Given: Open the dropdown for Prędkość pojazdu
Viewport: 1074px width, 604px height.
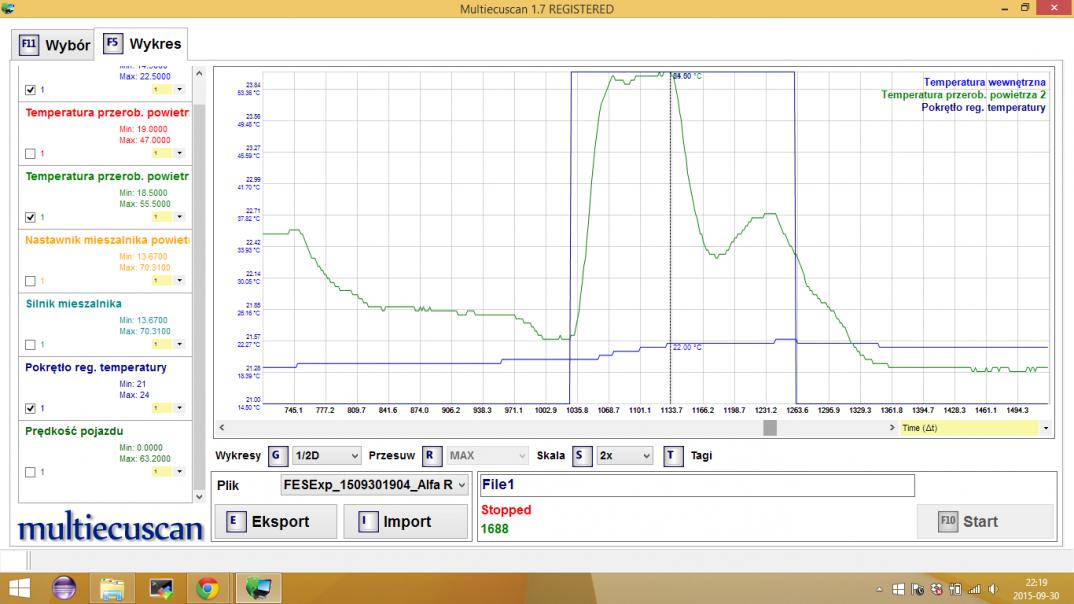Looking at the screenshot, I should tap(179, 472).
